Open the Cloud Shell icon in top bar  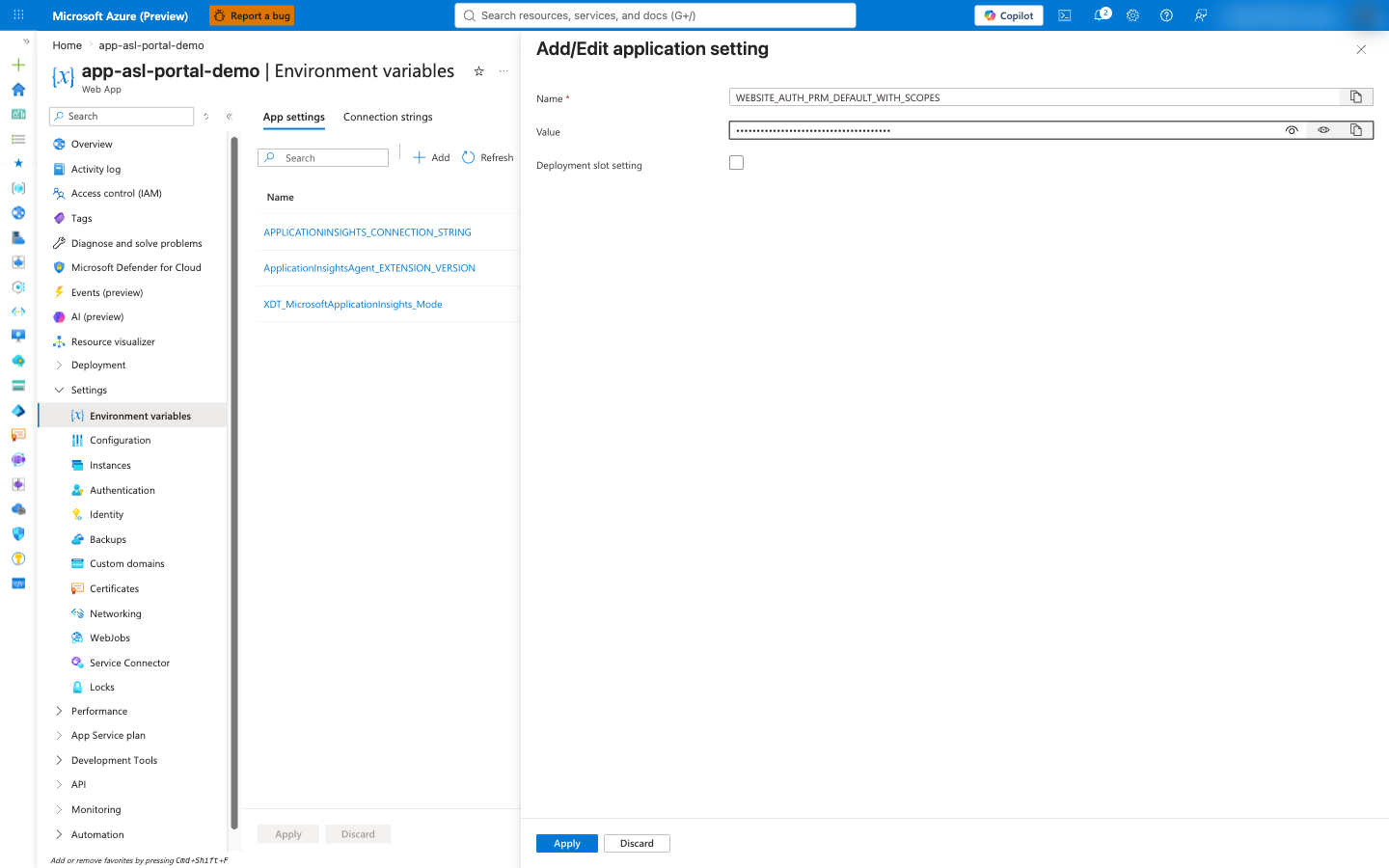(1065, 15)
